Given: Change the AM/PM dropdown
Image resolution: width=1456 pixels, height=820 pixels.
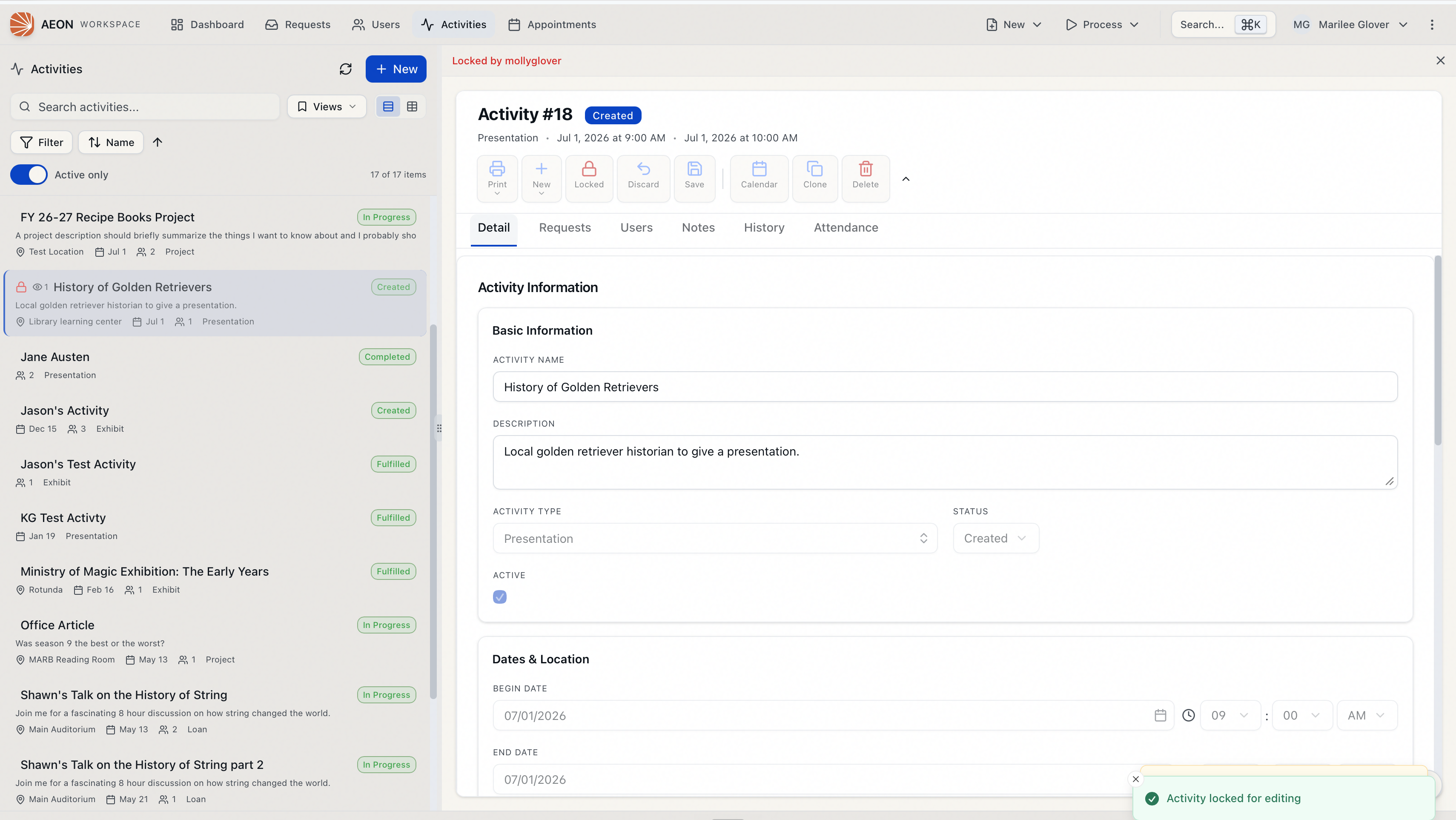Looking at the screenshot, I should tap(1367, 715).
